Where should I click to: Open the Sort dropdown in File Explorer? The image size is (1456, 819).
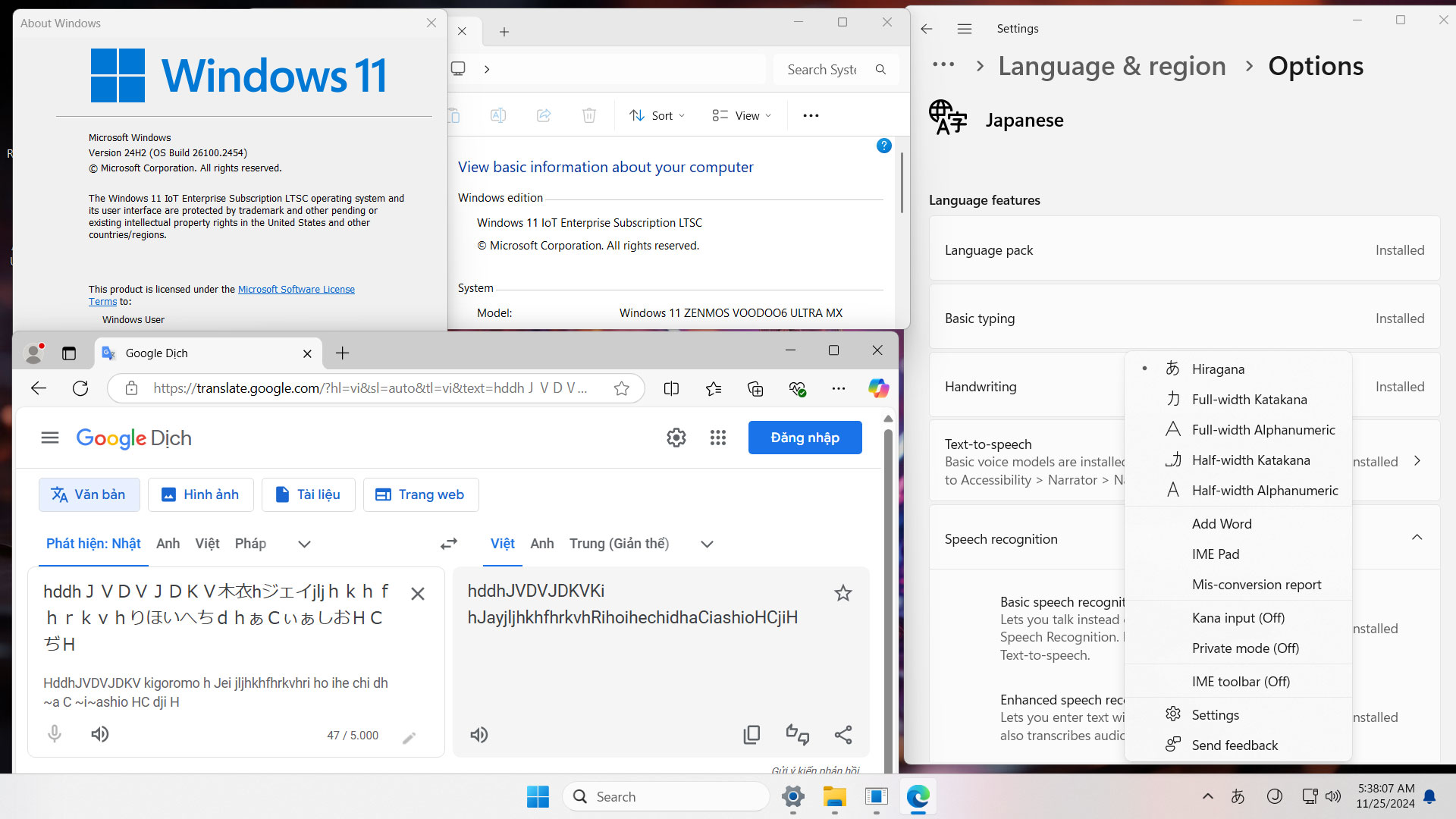pos(657,116)
